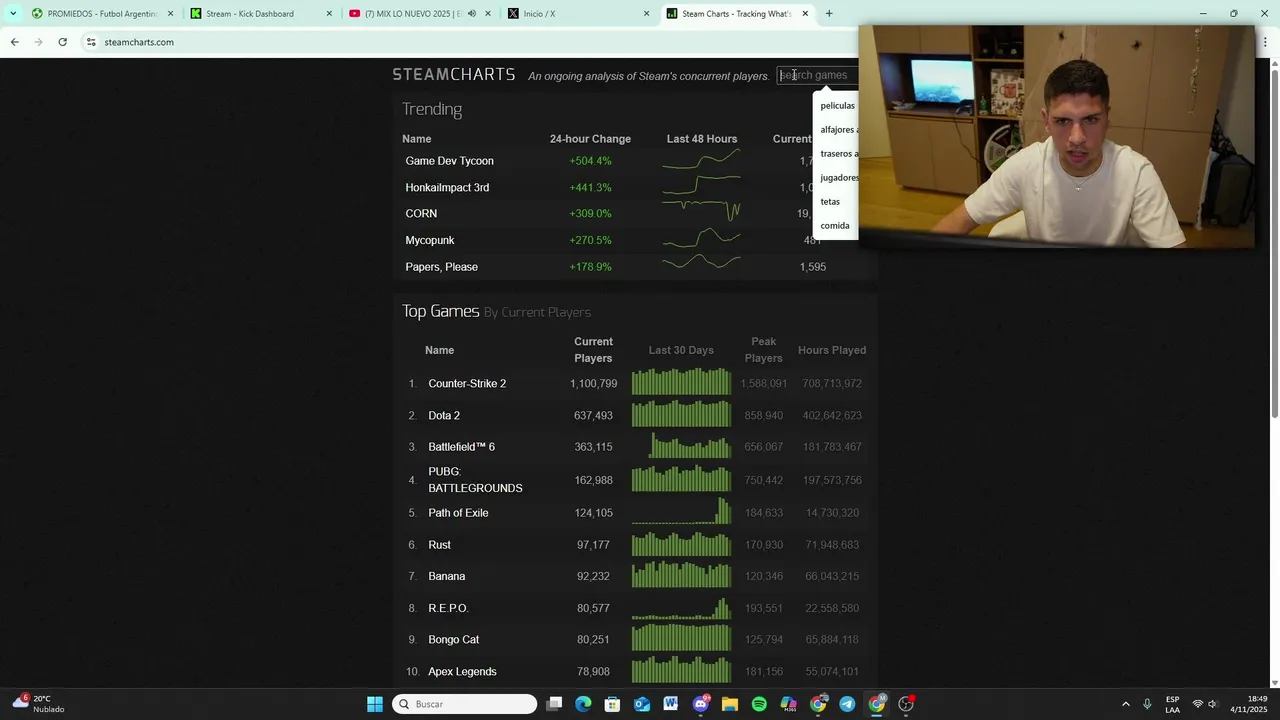The image size is (1280, 720).
Task: Open Spotify from taskbar
Action: tap(759, 704)
